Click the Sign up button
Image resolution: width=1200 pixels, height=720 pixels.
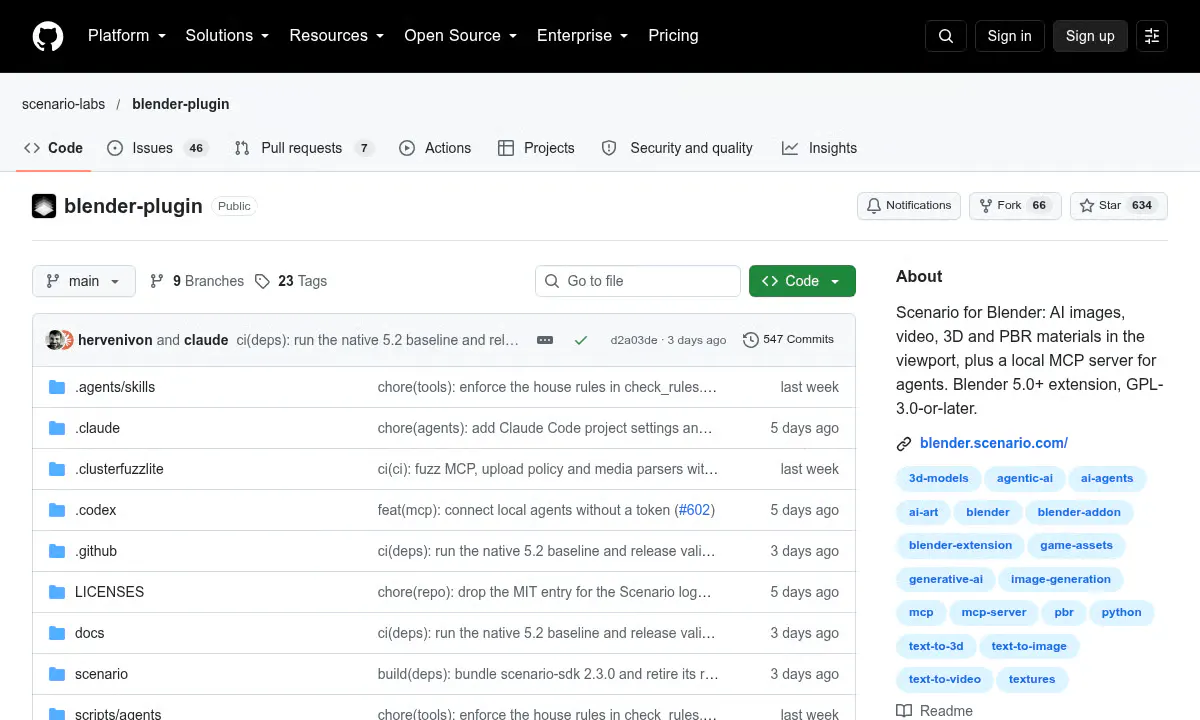pyautogui.click(x=1090, y=36)
